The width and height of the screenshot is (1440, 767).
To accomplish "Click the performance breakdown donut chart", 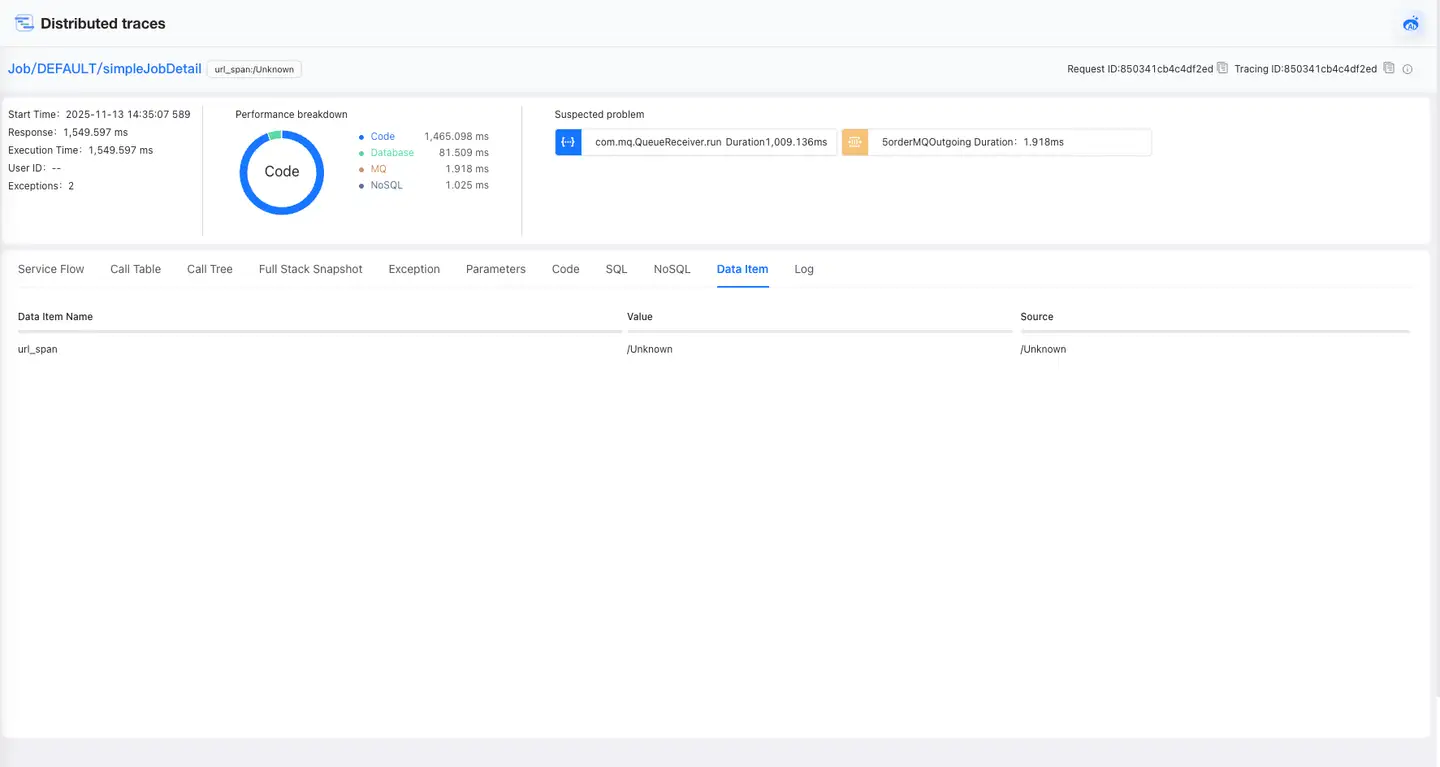I will point(282,172).
